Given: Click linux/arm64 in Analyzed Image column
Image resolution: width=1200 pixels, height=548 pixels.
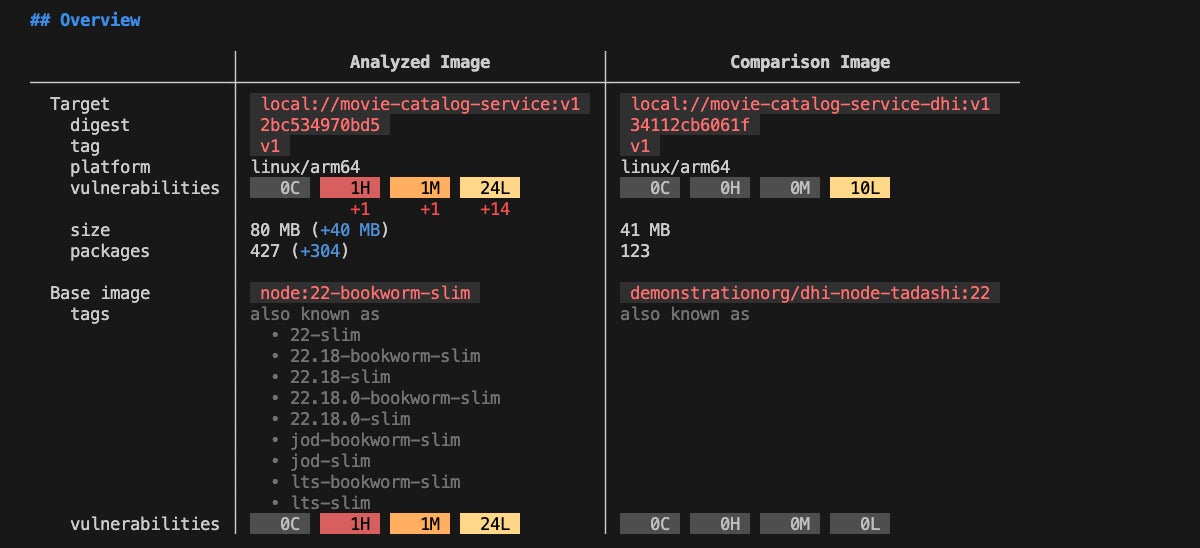Looking at the screenshot, I should 305,167.
